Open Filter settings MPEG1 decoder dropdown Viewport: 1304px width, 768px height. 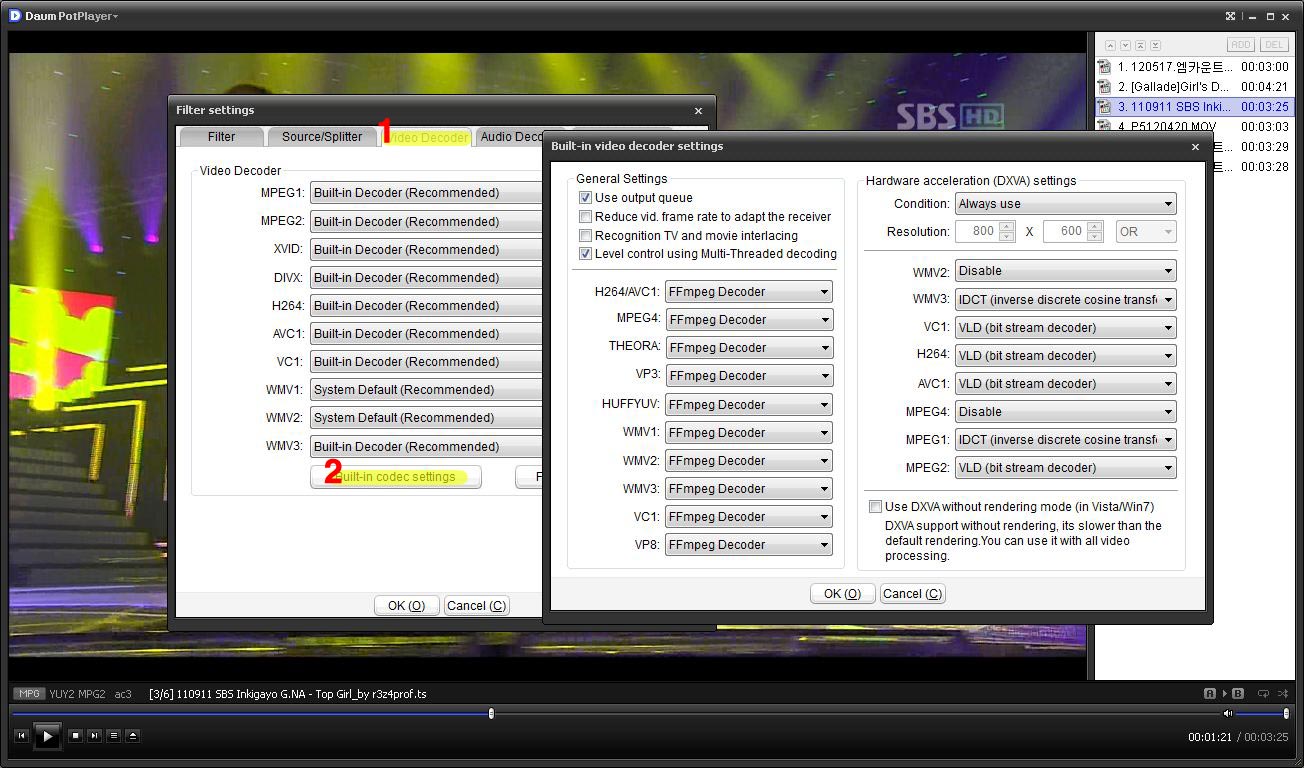tap(427, 193)
